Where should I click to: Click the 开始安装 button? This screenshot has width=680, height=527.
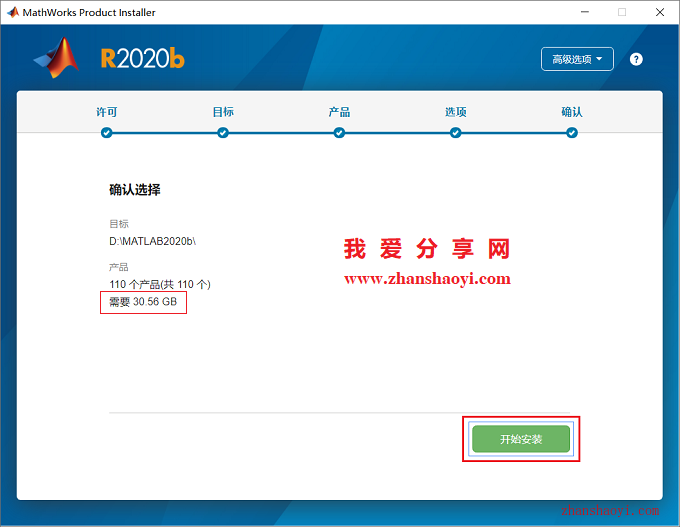[521, 439]
